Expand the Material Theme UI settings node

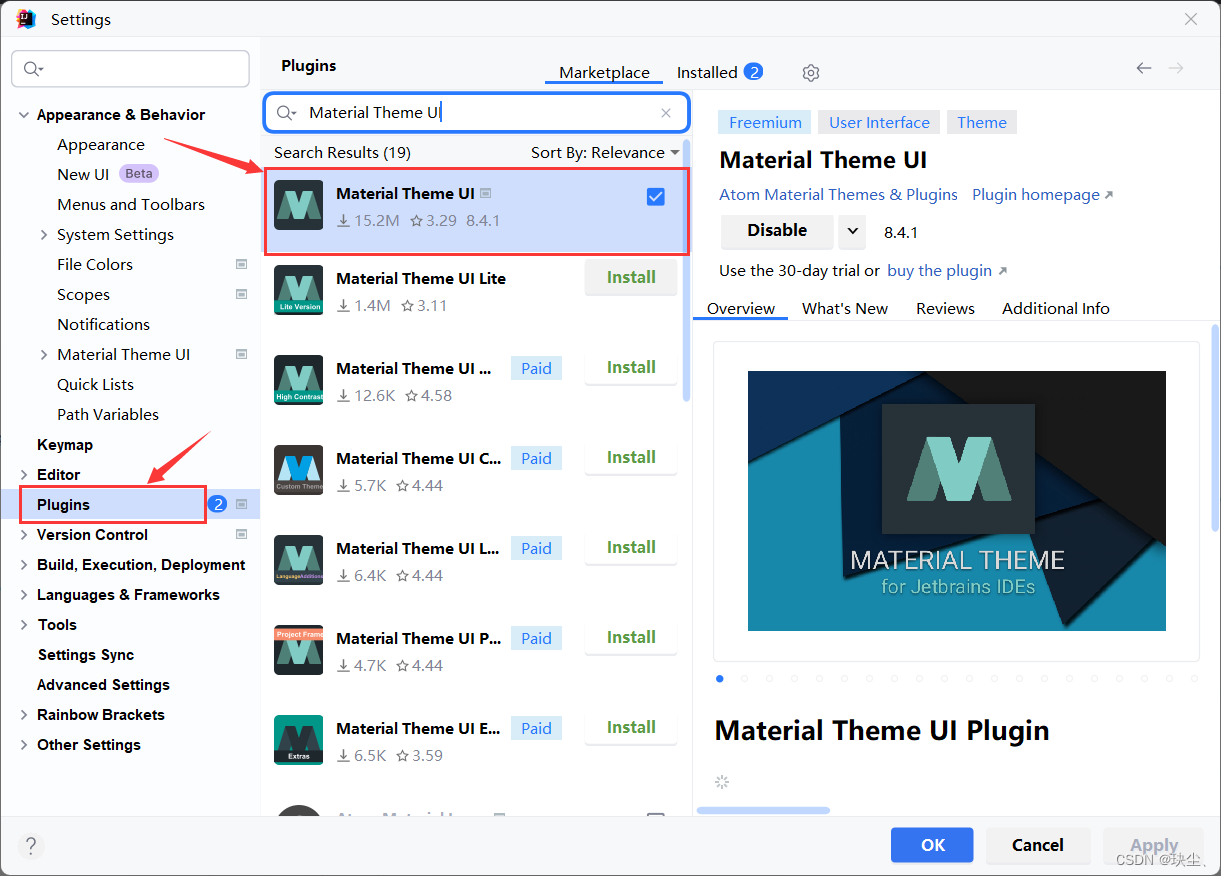pos(43,355)
